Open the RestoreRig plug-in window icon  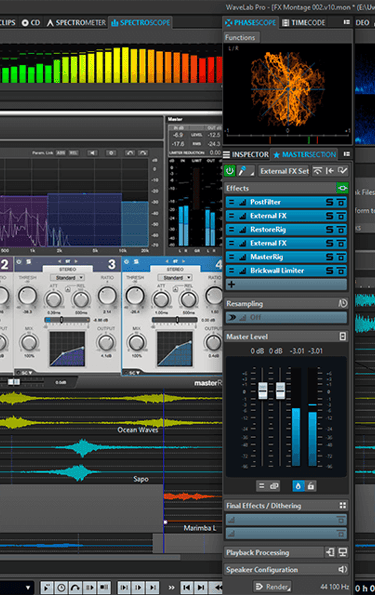[341, 230]
